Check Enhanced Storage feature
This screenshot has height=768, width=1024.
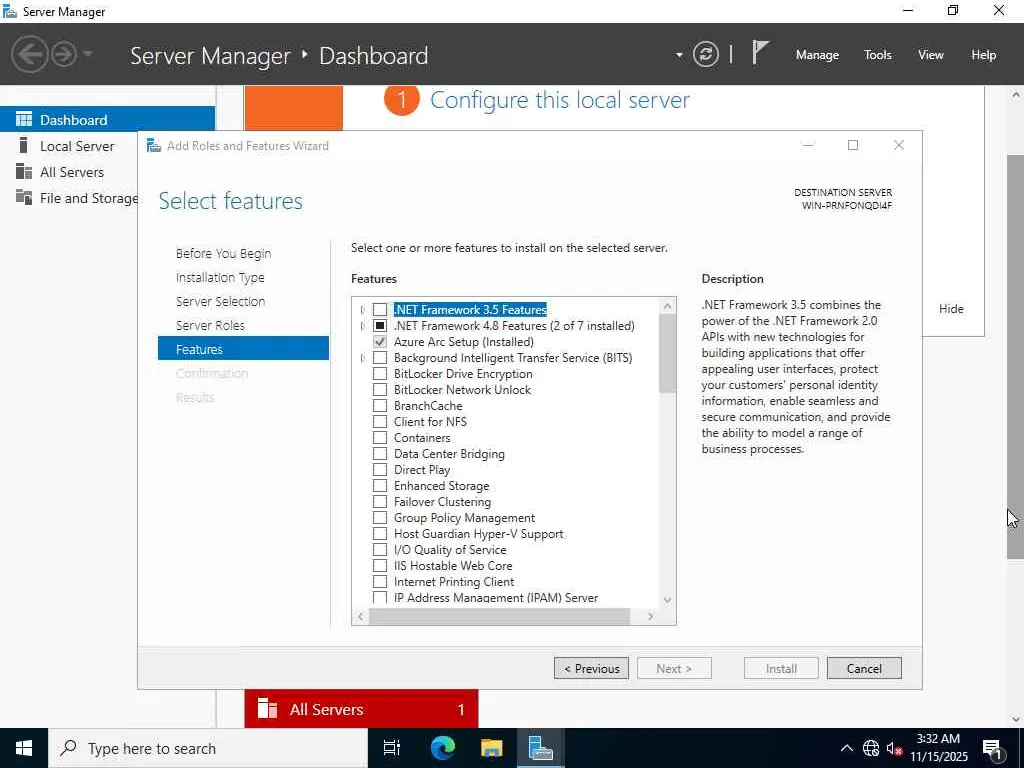pos(380,485)
